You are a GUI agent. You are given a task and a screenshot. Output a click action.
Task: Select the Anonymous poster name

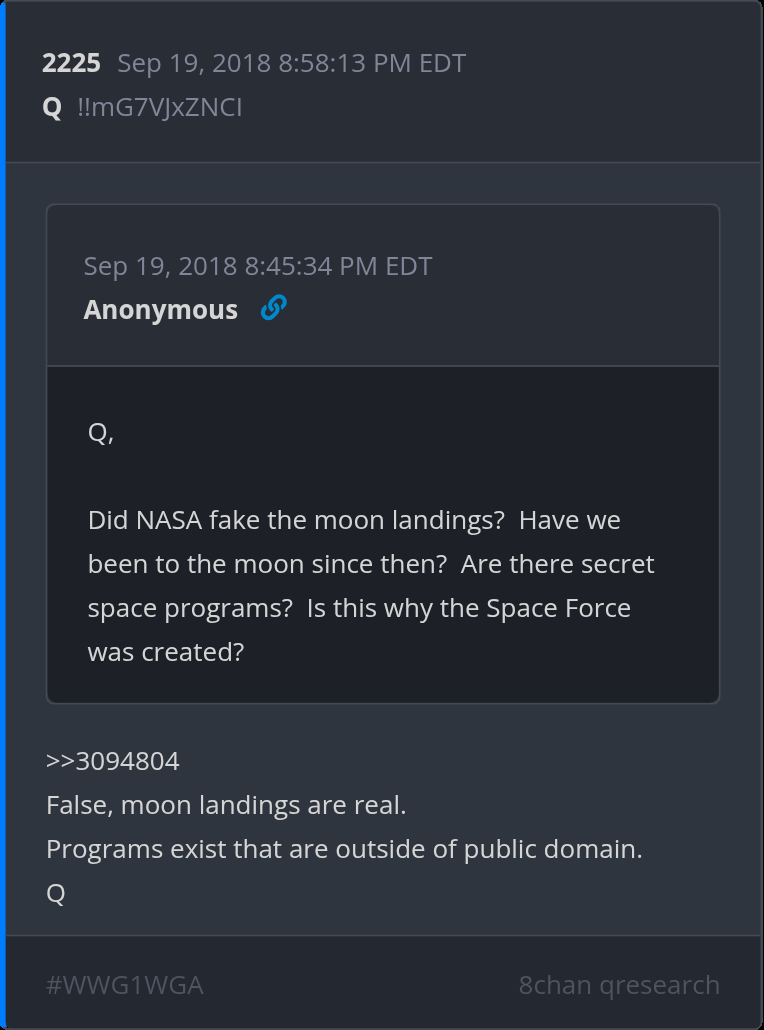[160, 310]
